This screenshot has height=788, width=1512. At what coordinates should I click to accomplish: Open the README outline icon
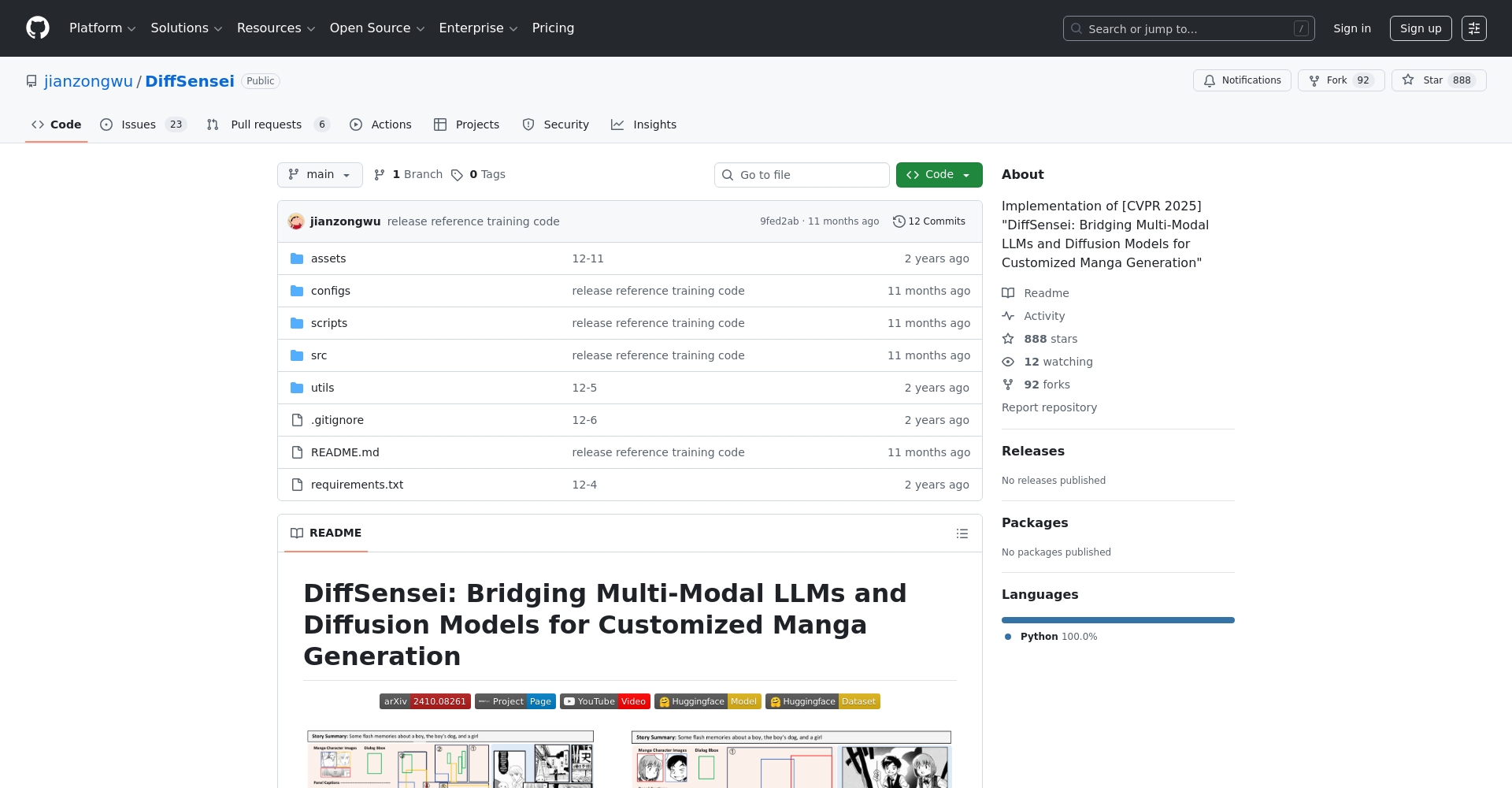tap(962, 533)
